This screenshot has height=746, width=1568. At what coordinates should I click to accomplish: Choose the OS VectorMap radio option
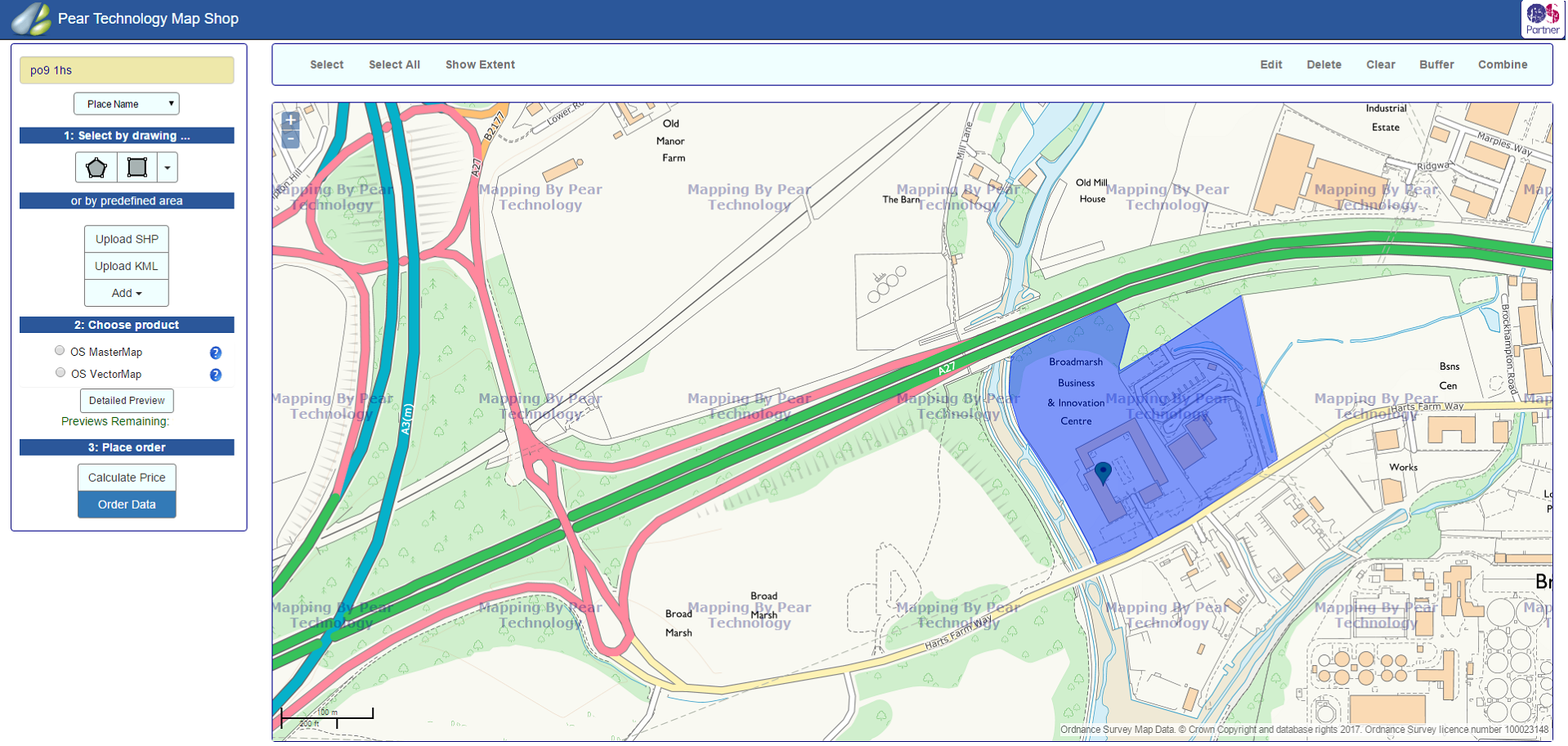coord(60,373)
